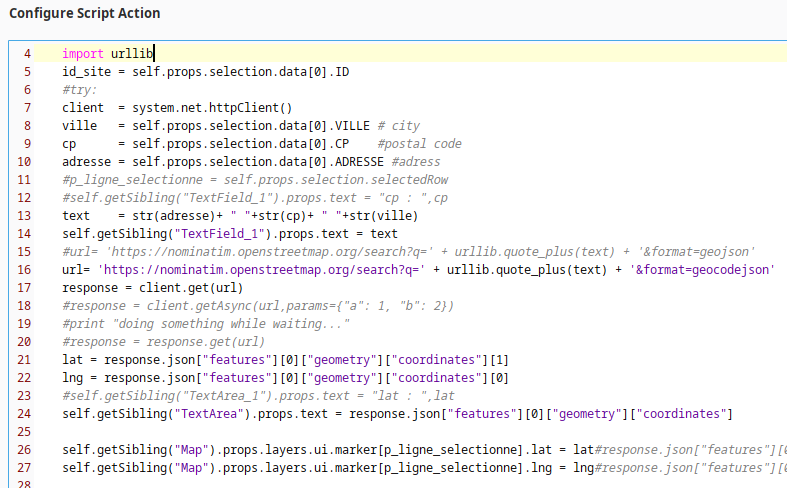
Task: Click line 24 setting 'TextArea' props.text
Action: (398, 414)
